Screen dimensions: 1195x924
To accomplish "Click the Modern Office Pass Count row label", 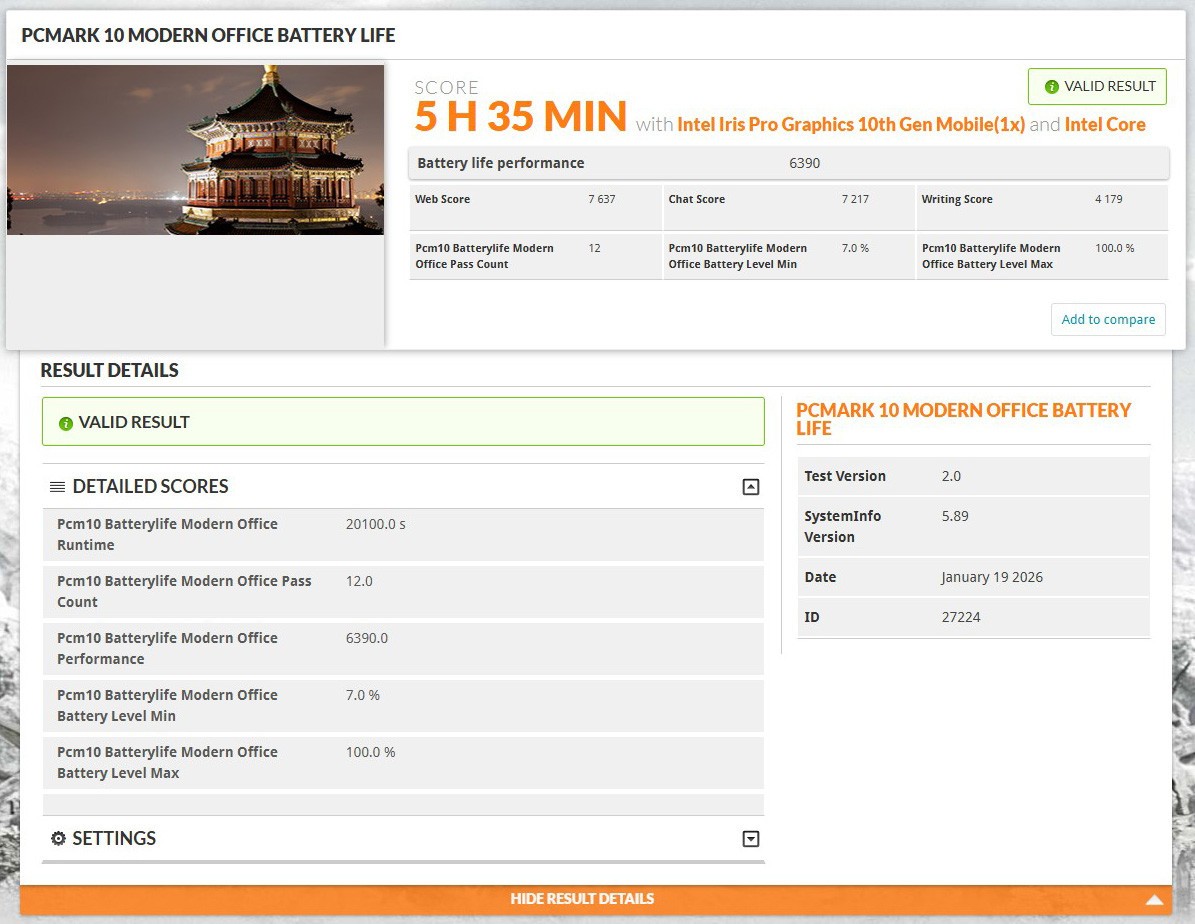I will point(184,592).
